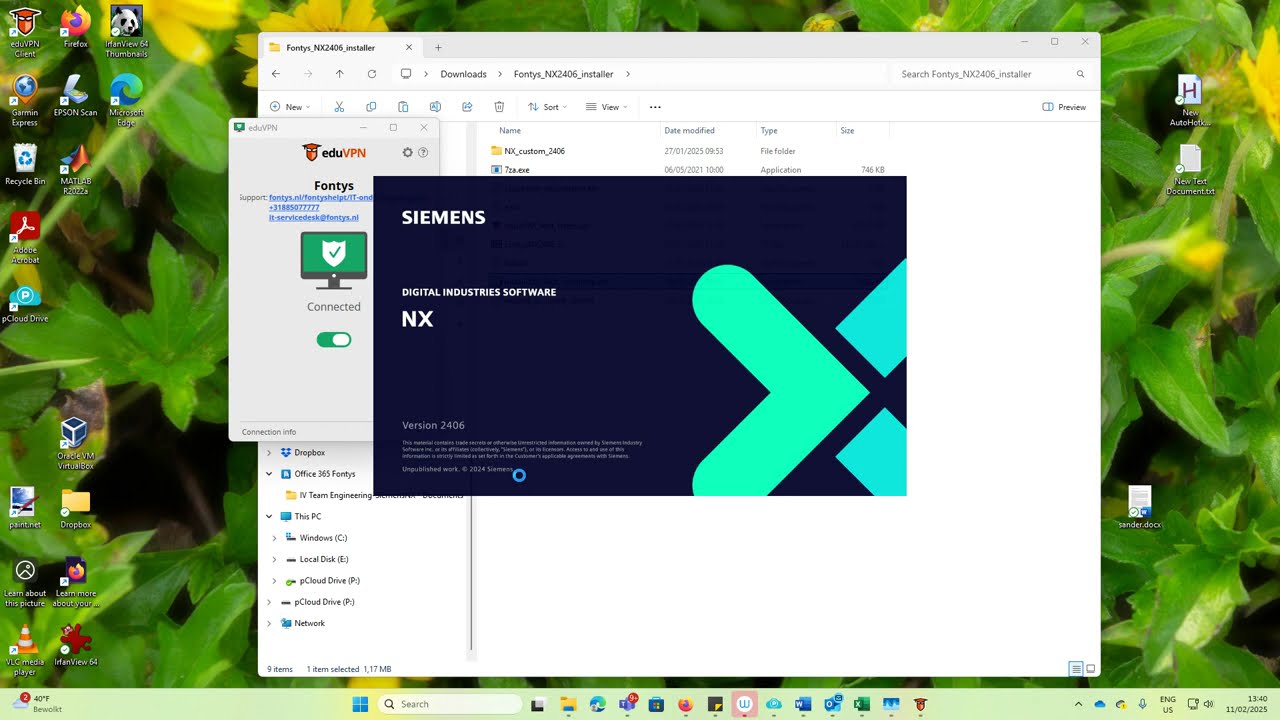The image size is (1280, 720).
Task: Select pCloud Drive (P:) under This PC
Action: click(x=329, y=580)
